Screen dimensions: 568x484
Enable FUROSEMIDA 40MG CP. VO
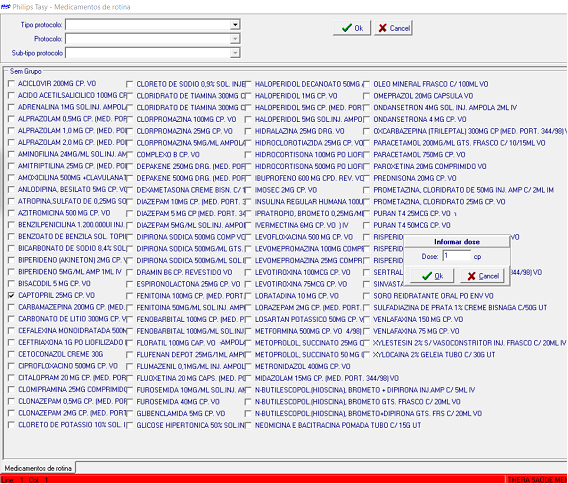(130, 402)
